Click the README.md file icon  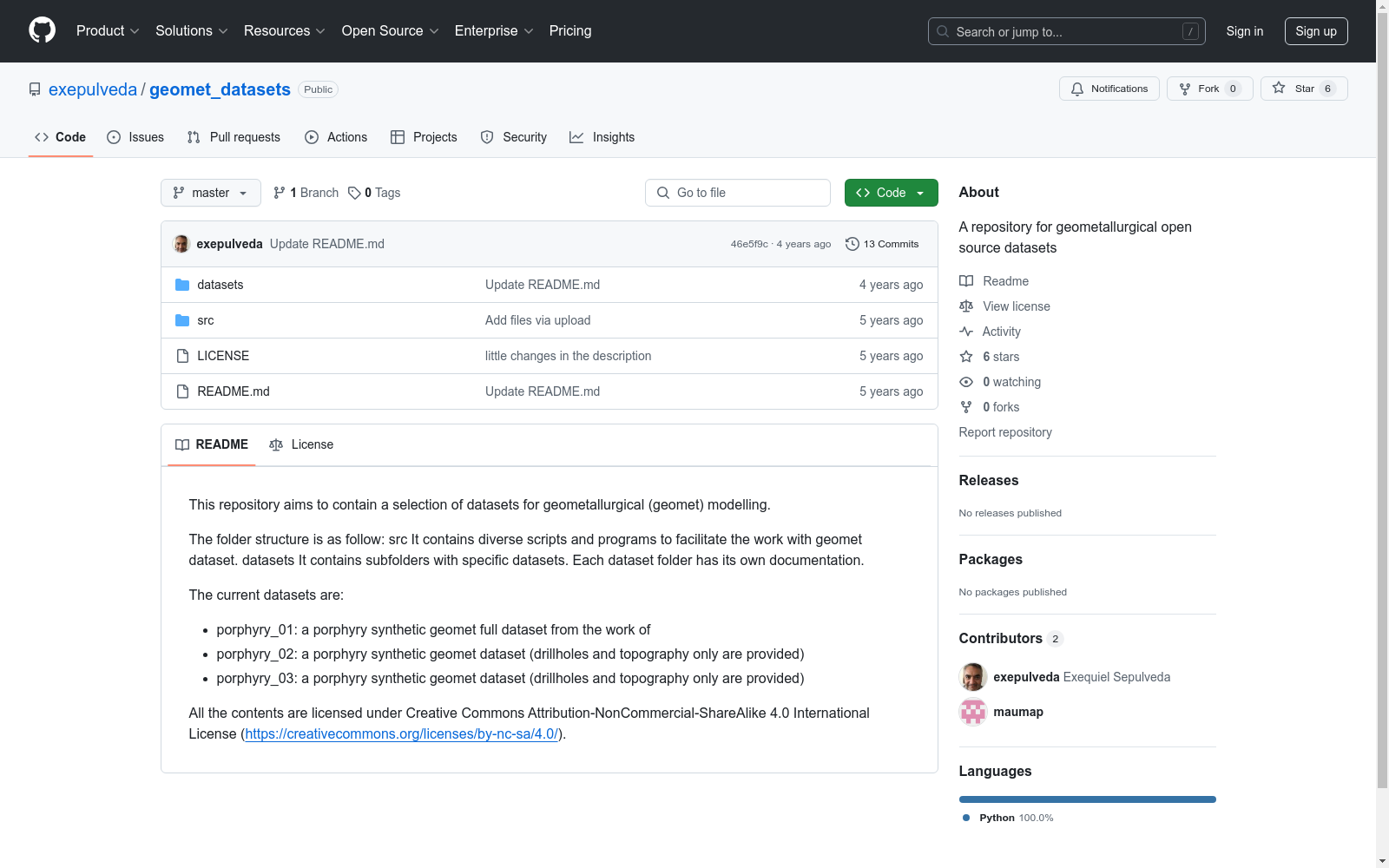[182, 391]
